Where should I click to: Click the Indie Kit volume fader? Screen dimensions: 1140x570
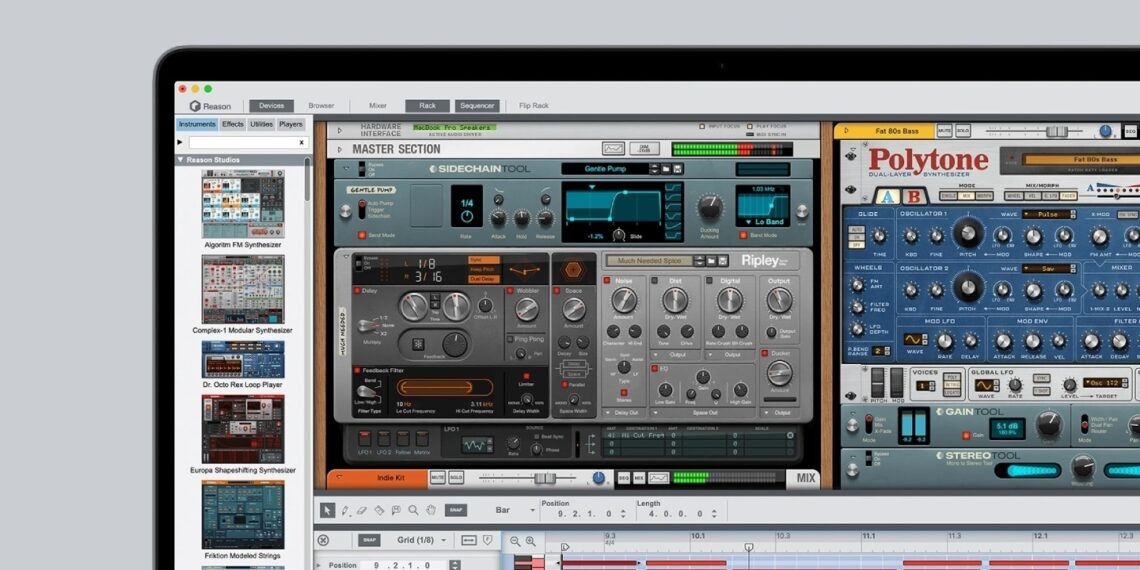point(544,478)
